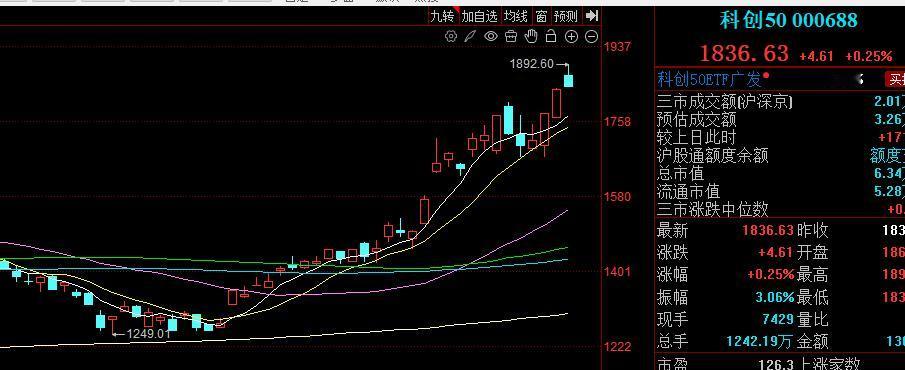The image size is (905, 370).
Task: Click the 总市值 row label
Action: pos(680,173)
